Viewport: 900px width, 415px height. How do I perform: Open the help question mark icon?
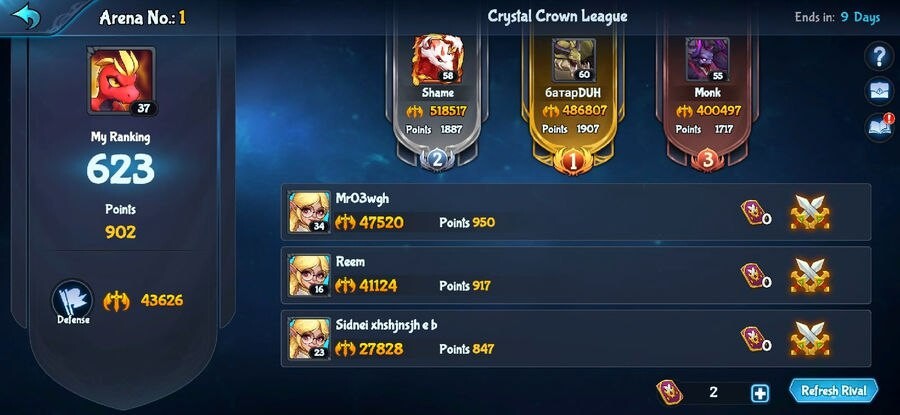tap(879, 57)
